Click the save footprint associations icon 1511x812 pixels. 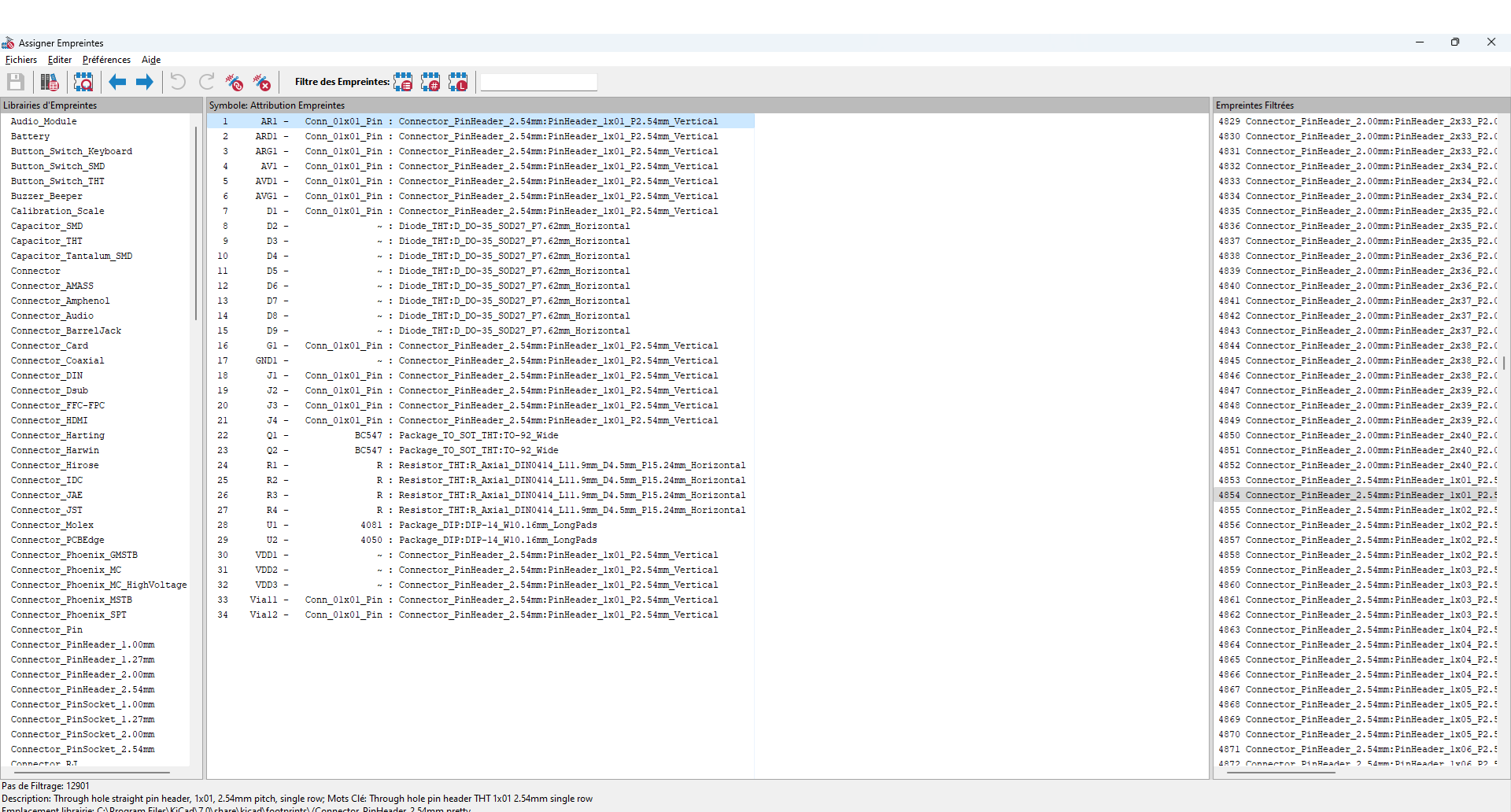pos(16,82)
